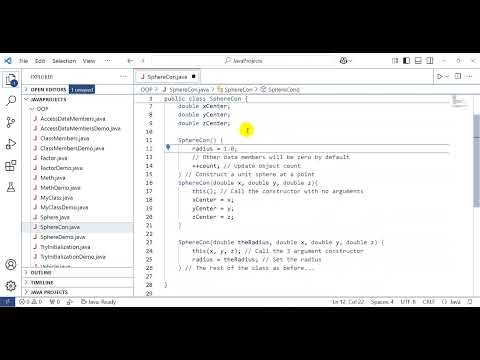Expand the Open Editors section
The height and width of the screenshot is (360, 480).
click(78, 89)
